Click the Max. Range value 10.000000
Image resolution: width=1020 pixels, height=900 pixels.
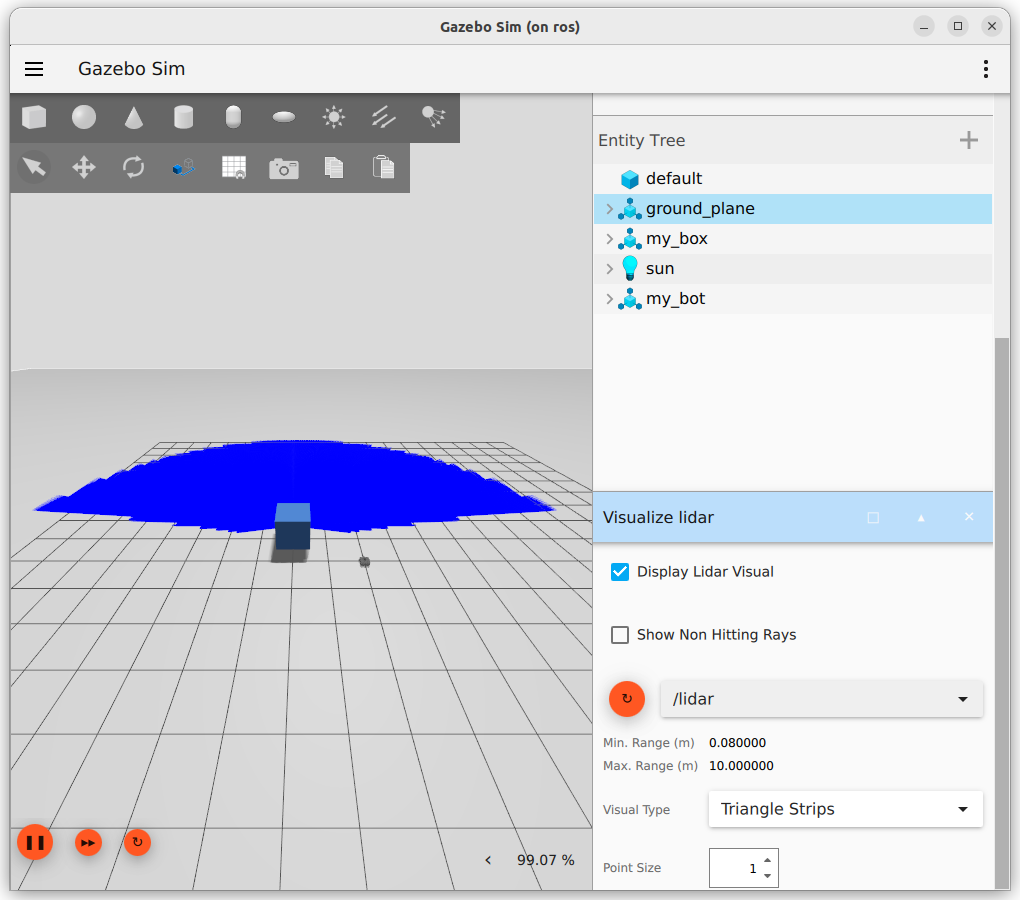(742, 766)
